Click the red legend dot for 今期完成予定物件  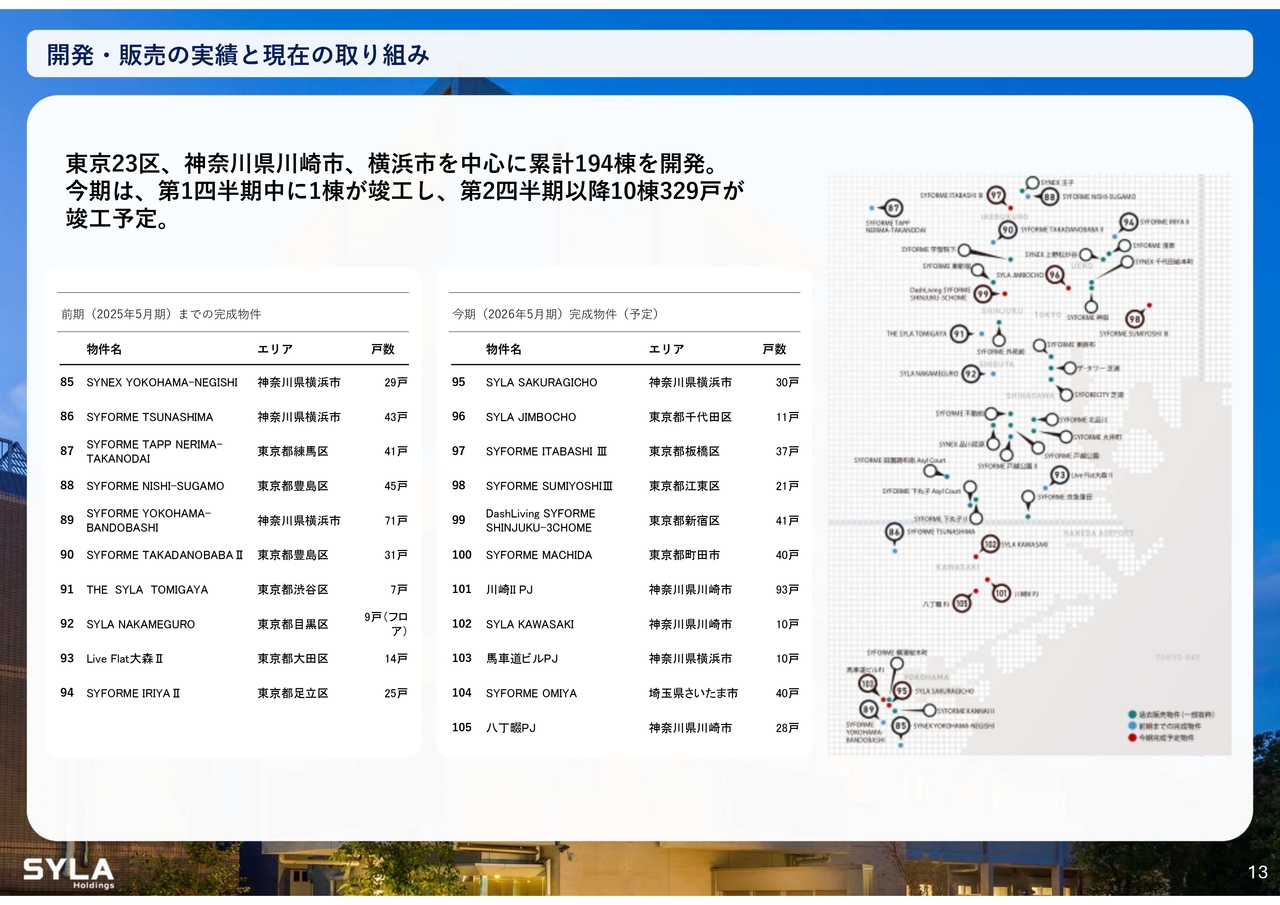pyautogui.click(x=1131, y=738)
